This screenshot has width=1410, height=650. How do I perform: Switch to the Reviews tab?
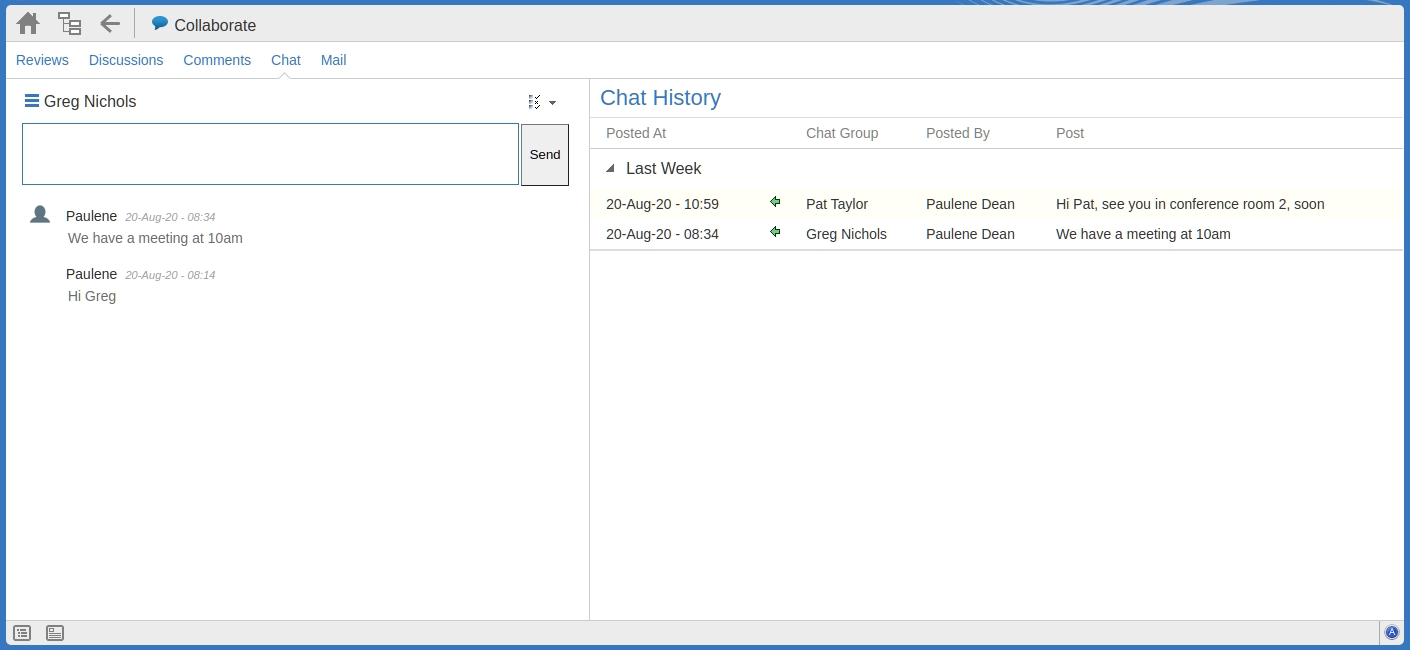42,60
